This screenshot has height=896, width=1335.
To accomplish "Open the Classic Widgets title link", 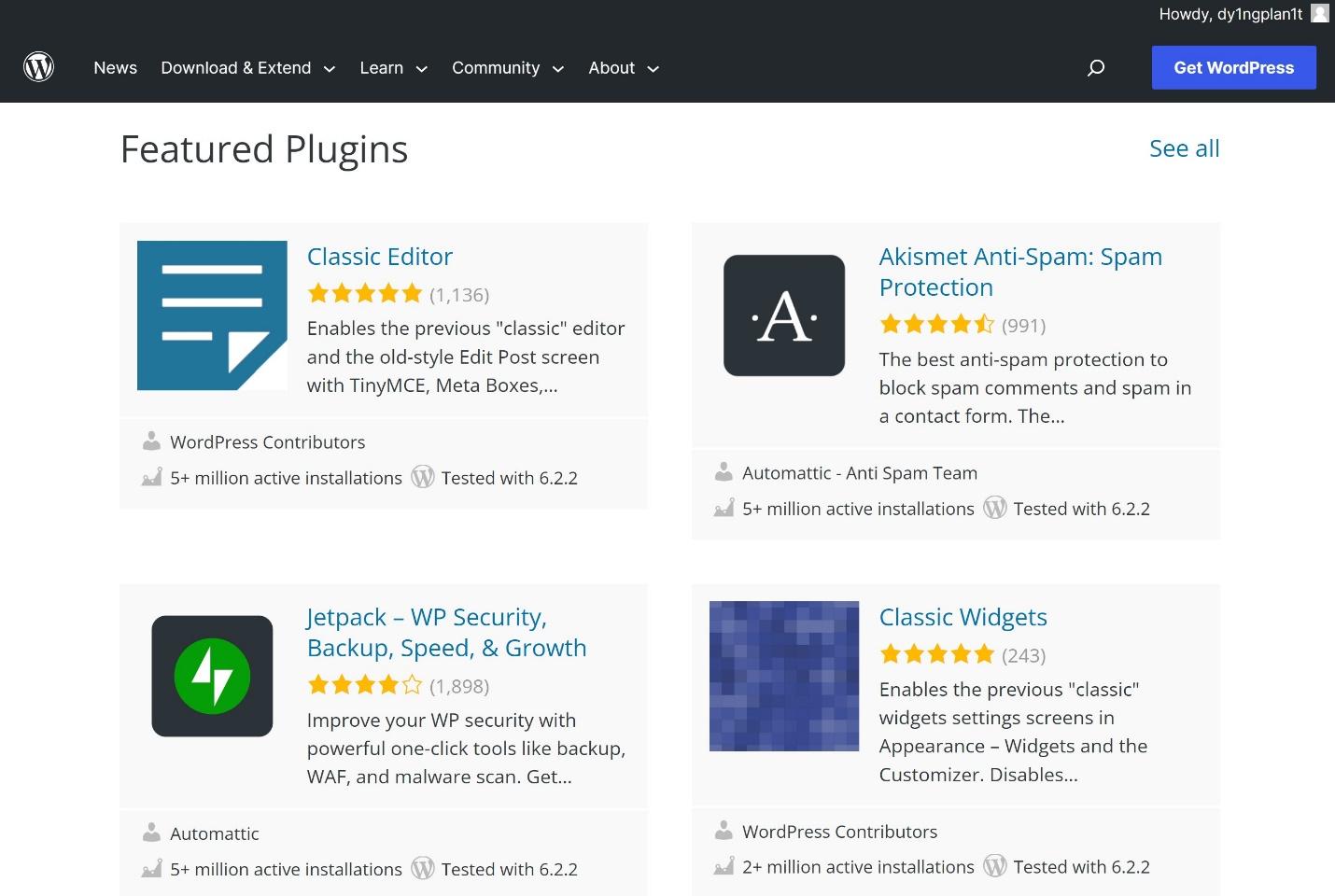I will pos(963,617).
